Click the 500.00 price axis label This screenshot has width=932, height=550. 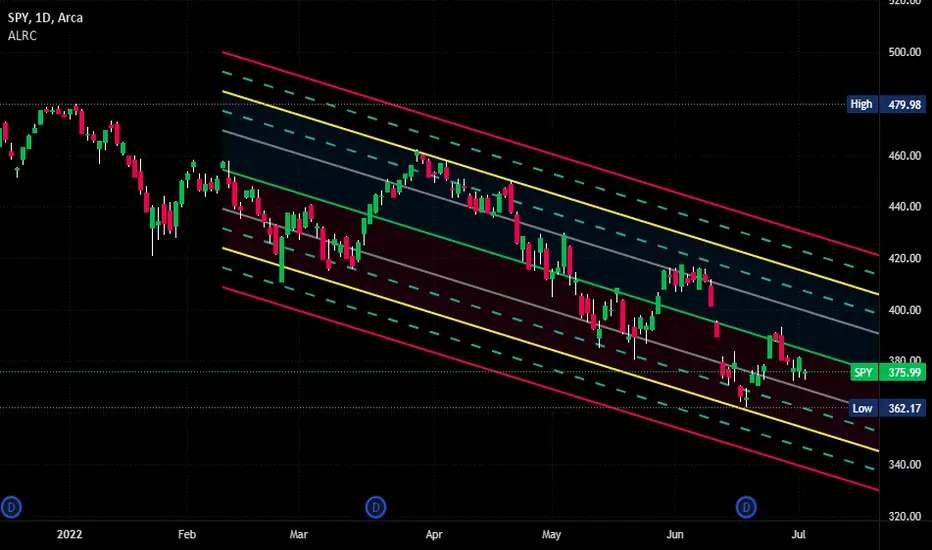(x=905, y=52)
